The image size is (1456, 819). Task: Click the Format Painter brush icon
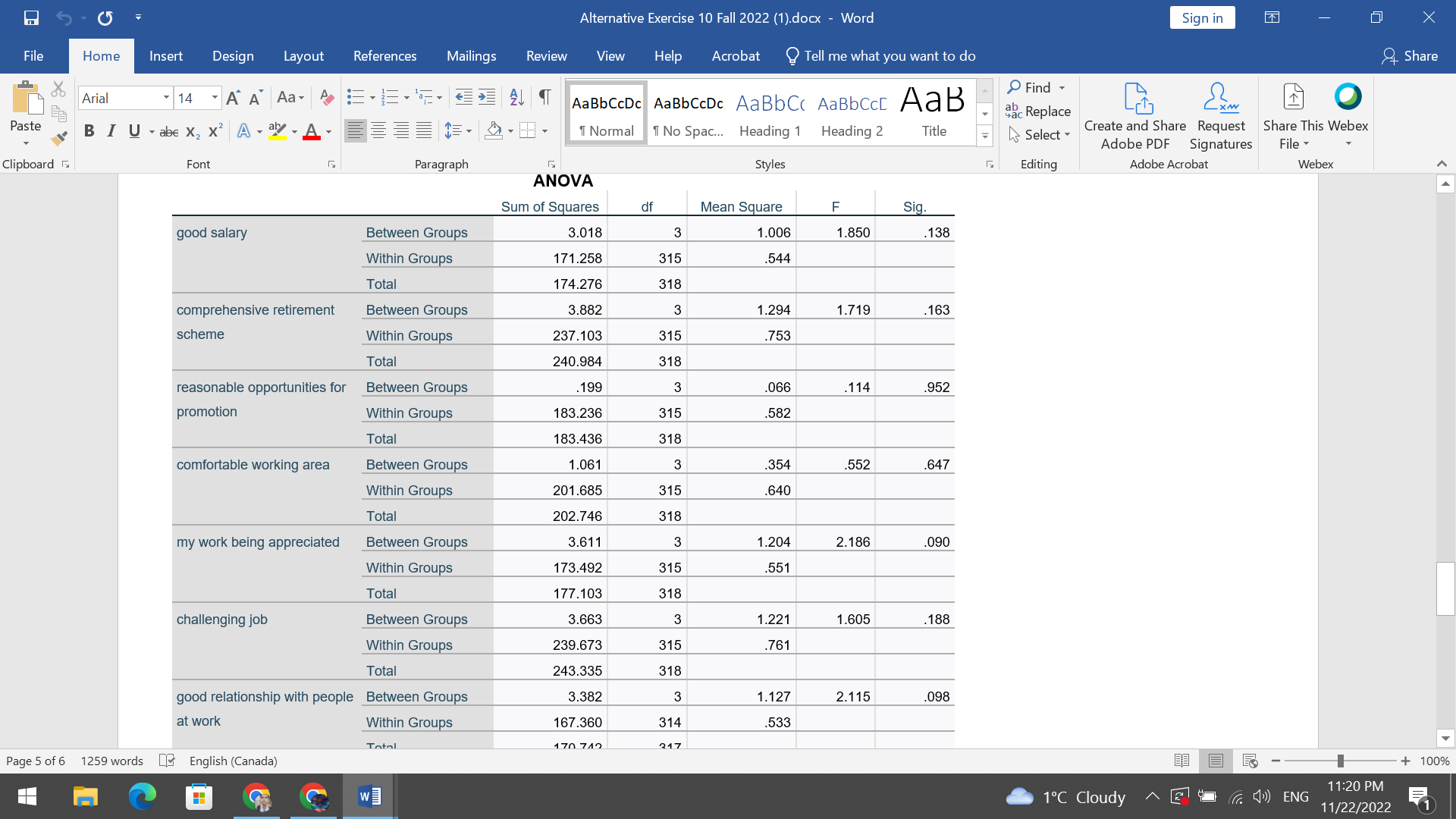(x=58, y=139)
